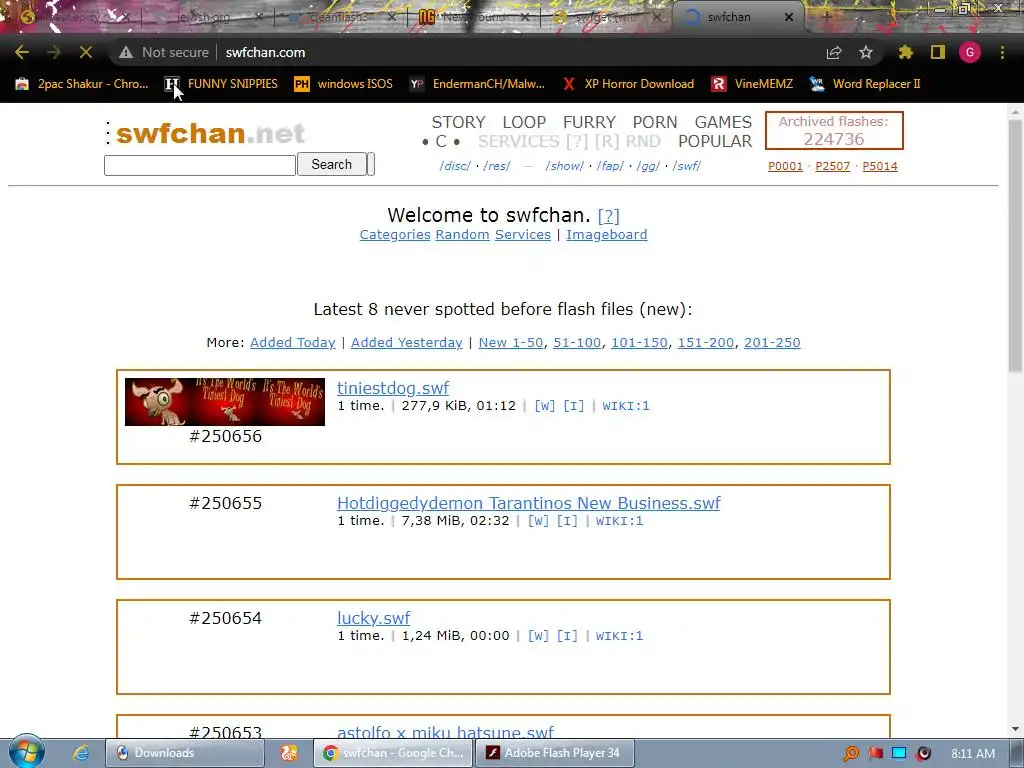Click the tiniestdog thumbnail image
1024x768 pixels.
pyautogui.click(x=225, y=402)
